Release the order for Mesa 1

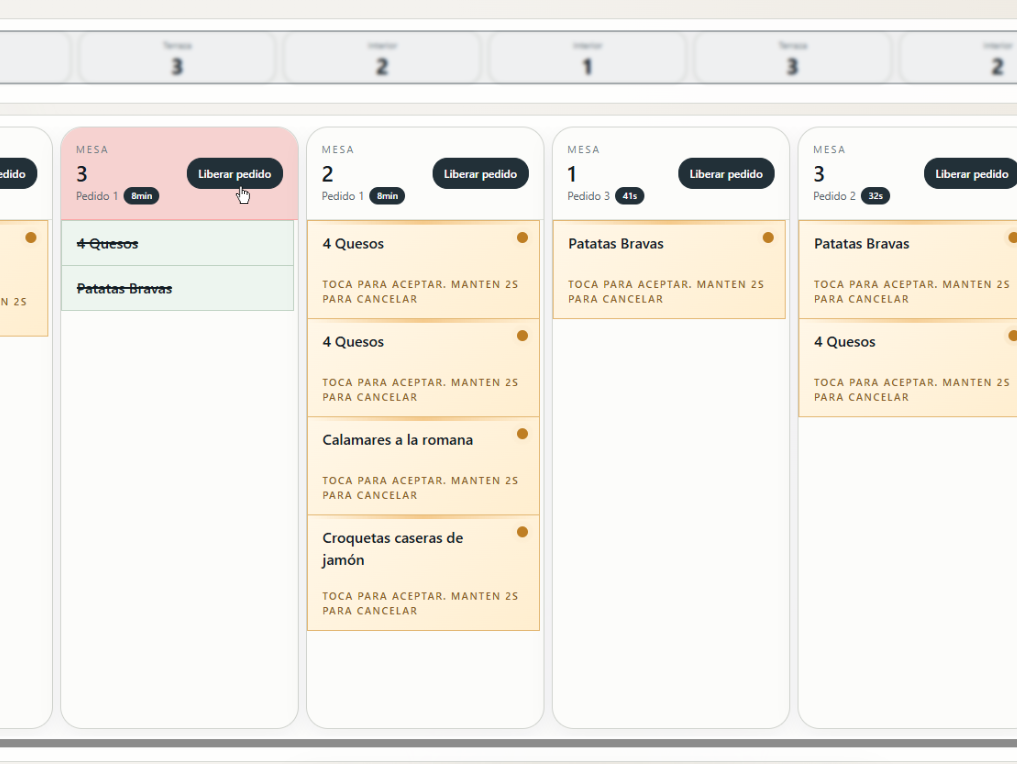726,174
